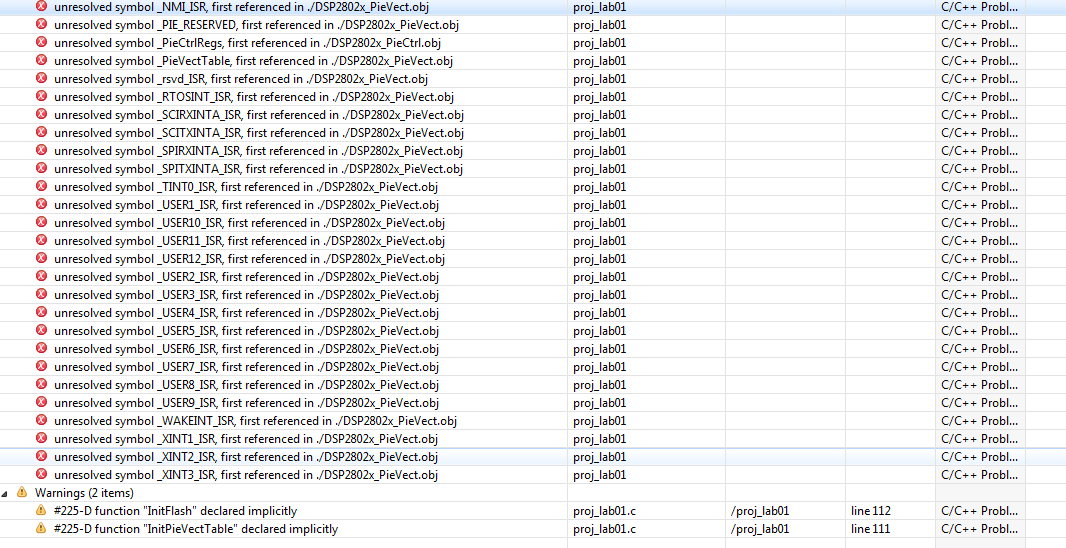The width and height of the screenshot is (1066, 548).
Task: Select the unresolved symbol _PieVectTable error text
Action: [254, 61]
